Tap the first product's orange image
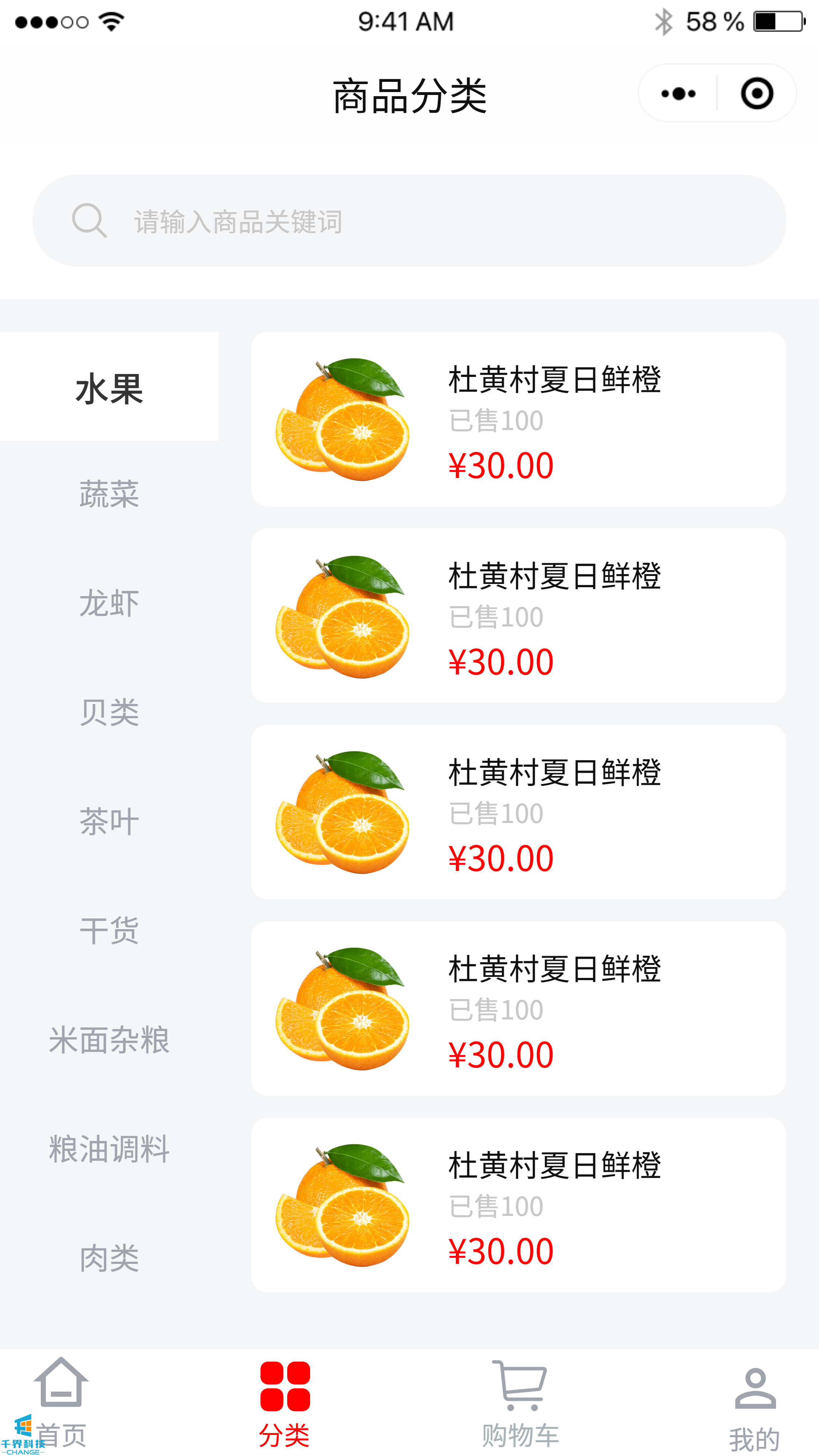The height and width of the screenshot is (1456, 819). (343, 419)
